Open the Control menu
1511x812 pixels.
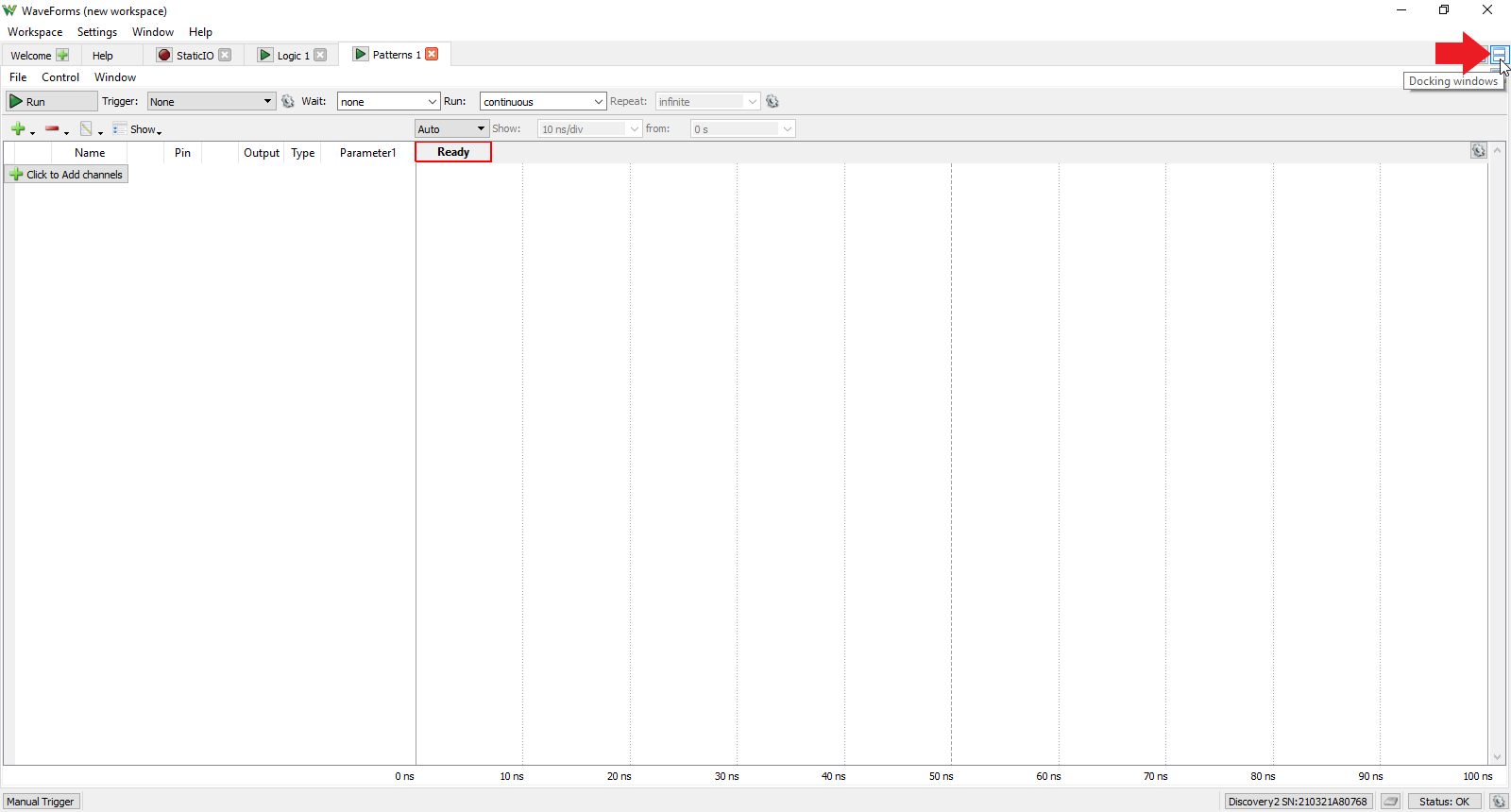tap(60, 77)
